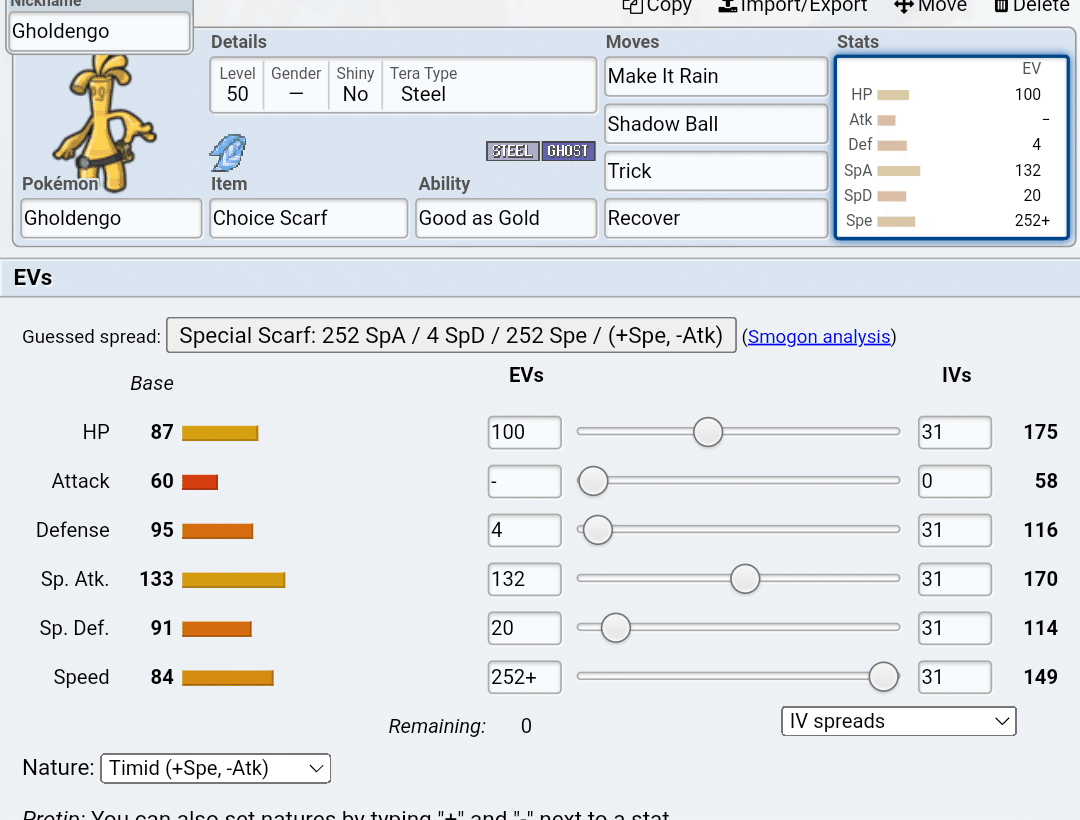Click the HP final stat value 175

[x=1041, y=432]
